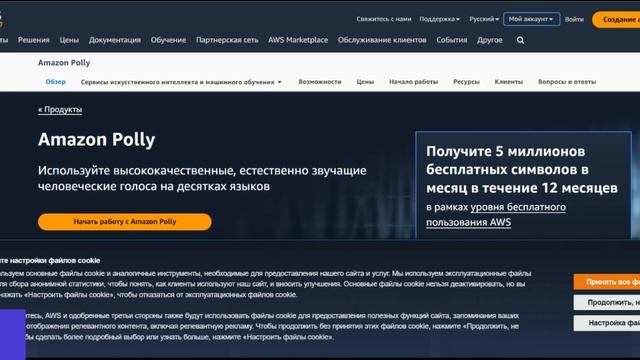
Task: Expand Сервисы искусственного интеллекта dropdown
Action: pos(181,82)
